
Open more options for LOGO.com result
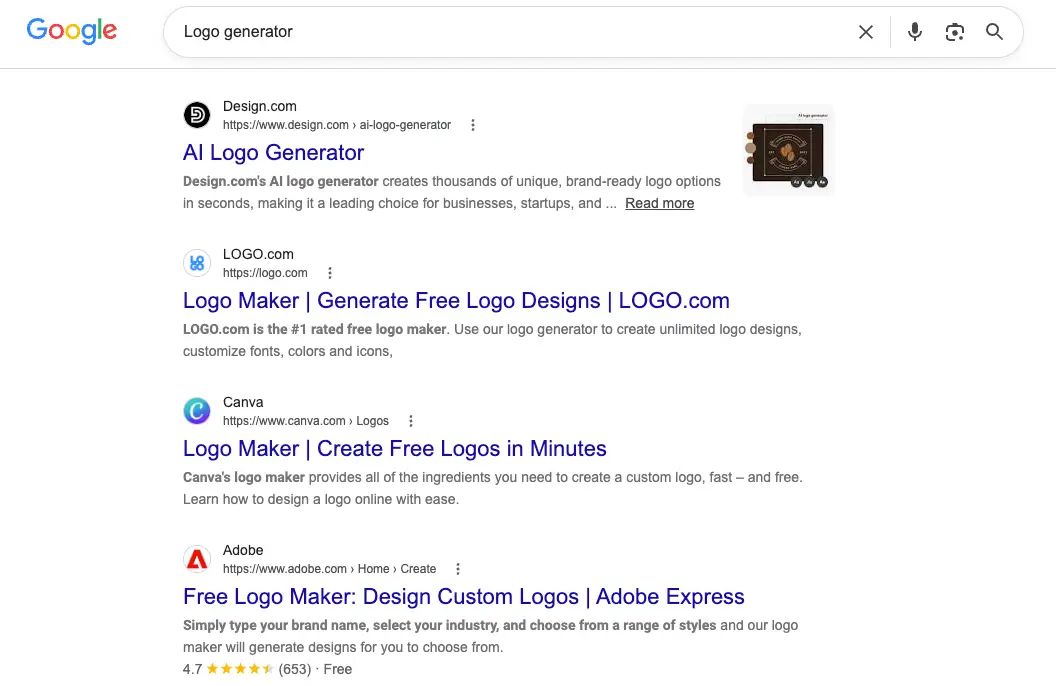tap(329, 273)
